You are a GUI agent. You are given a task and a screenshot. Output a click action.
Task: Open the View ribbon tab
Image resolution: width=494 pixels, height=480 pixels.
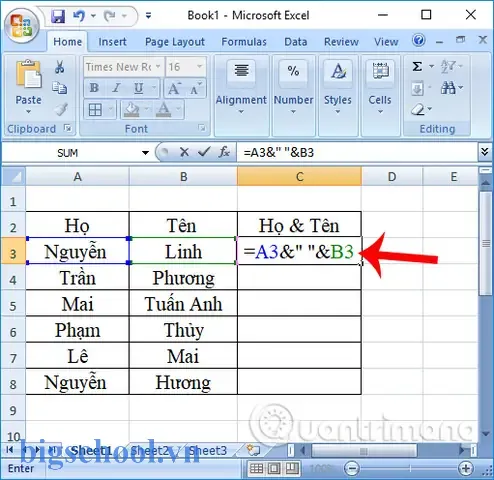386,42
